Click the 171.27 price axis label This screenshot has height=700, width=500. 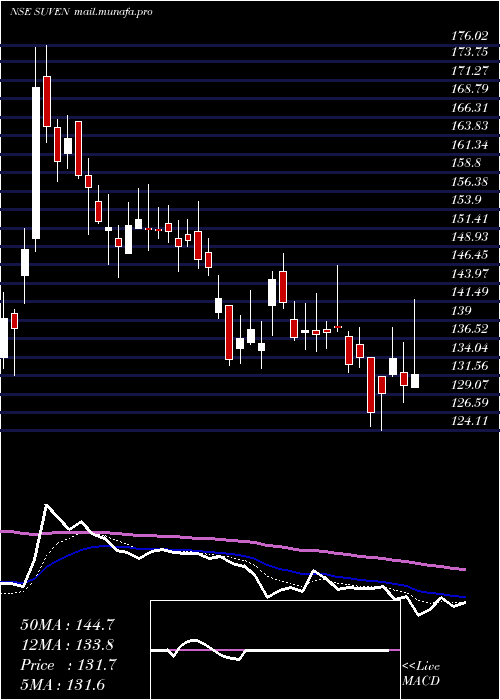click(469, 70)
